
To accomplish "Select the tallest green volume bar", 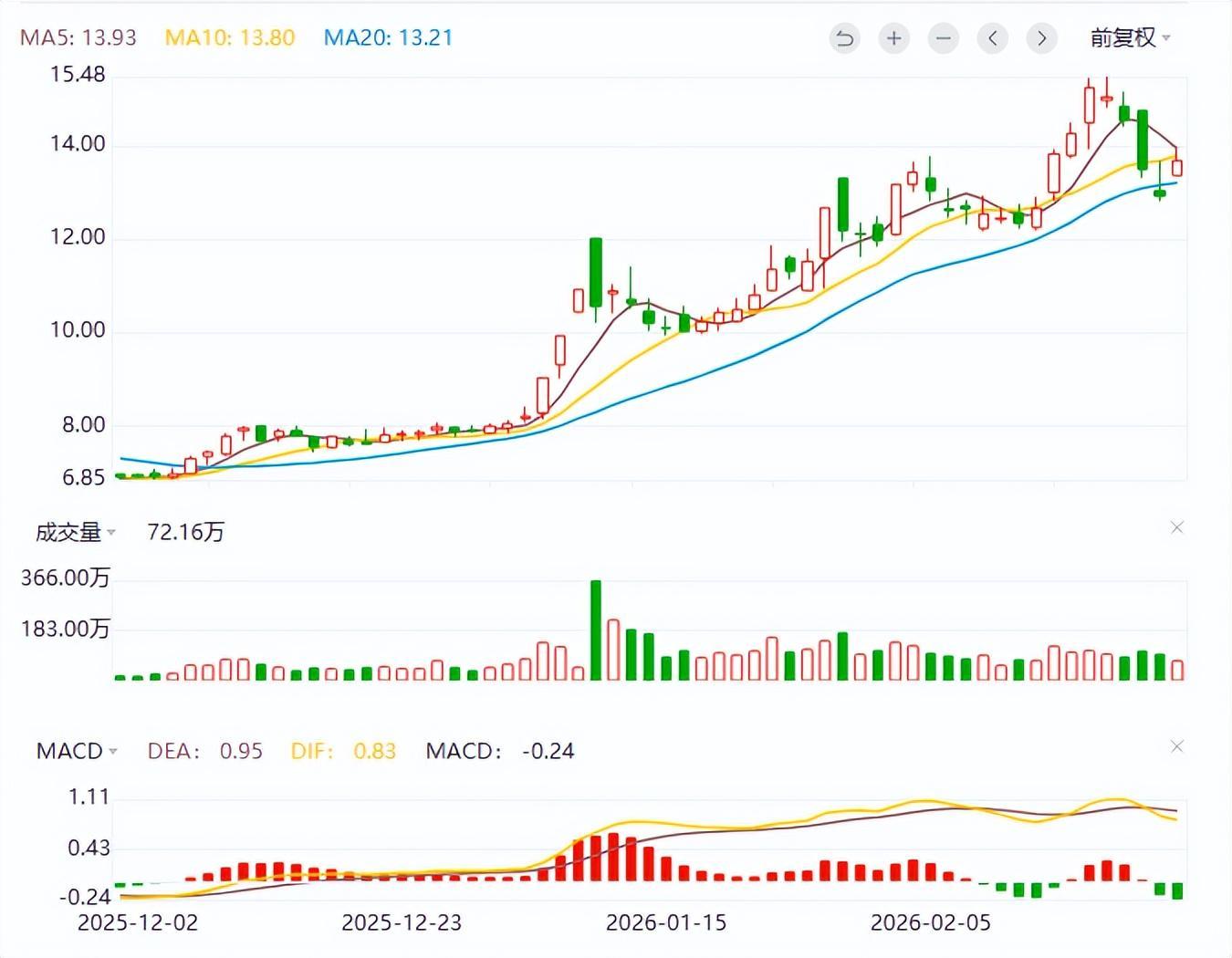I will coord(596,630).
